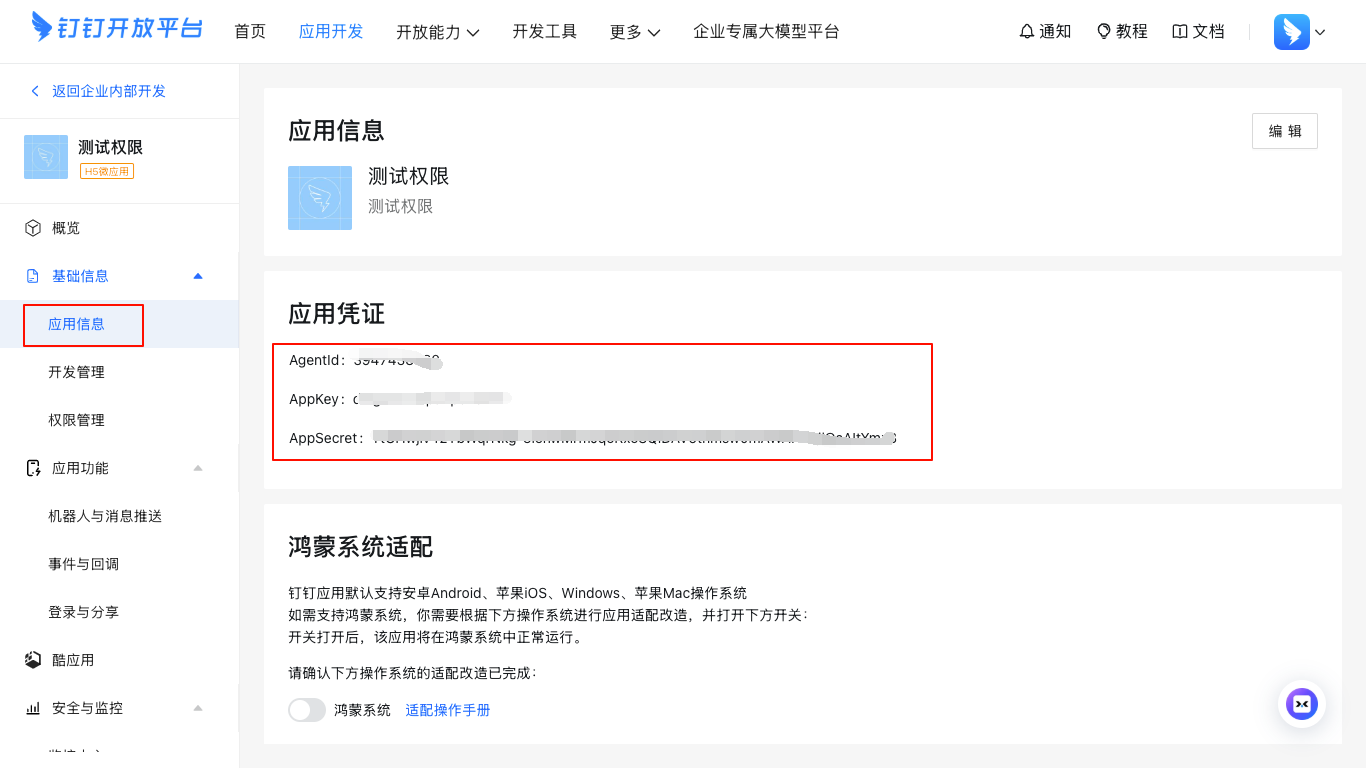Click the 应用功能 icon in sidebar

coord(33,468)
